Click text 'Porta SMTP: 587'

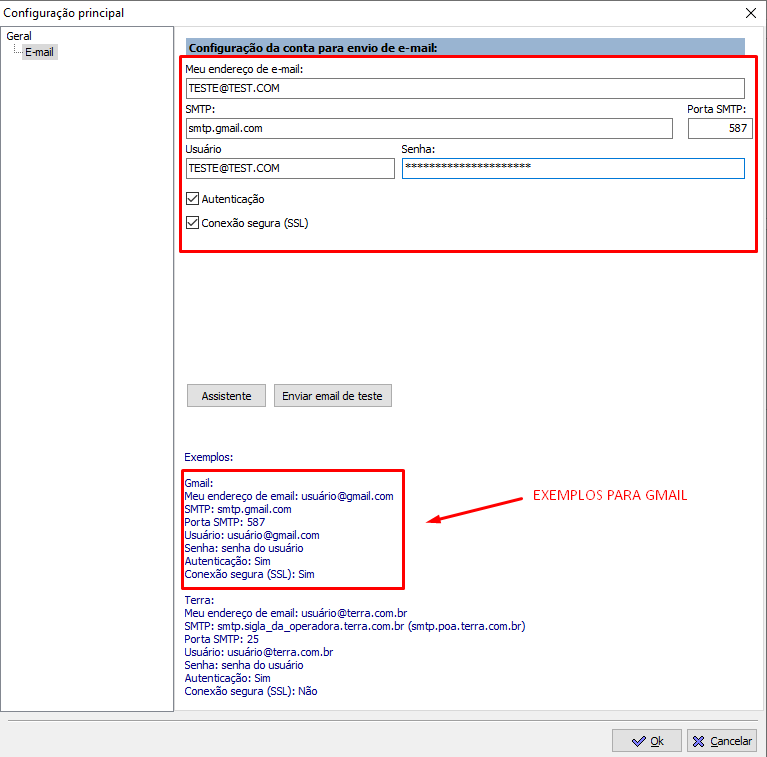(225, 522)
